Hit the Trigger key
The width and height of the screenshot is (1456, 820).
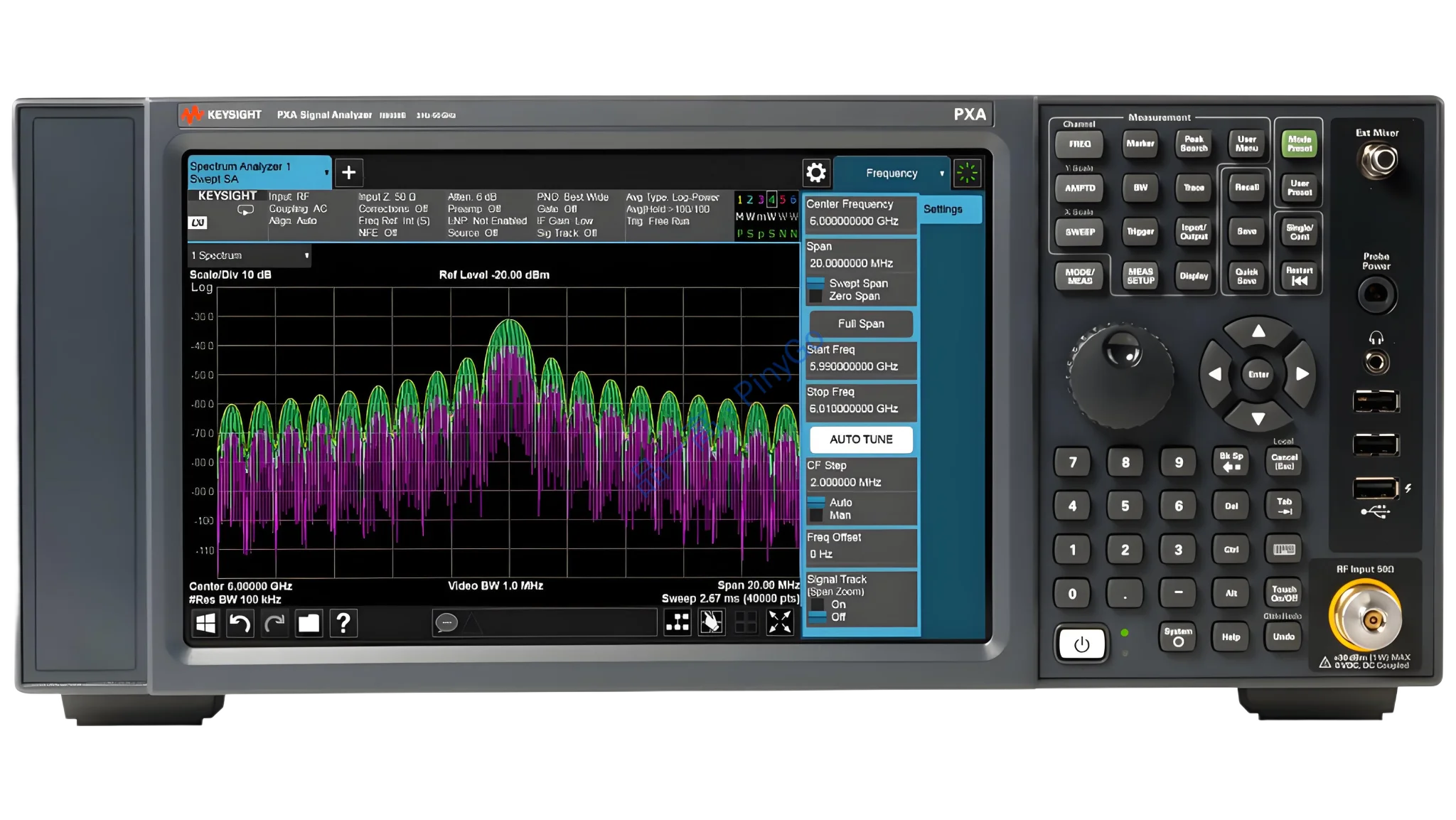pos(1140,232)
